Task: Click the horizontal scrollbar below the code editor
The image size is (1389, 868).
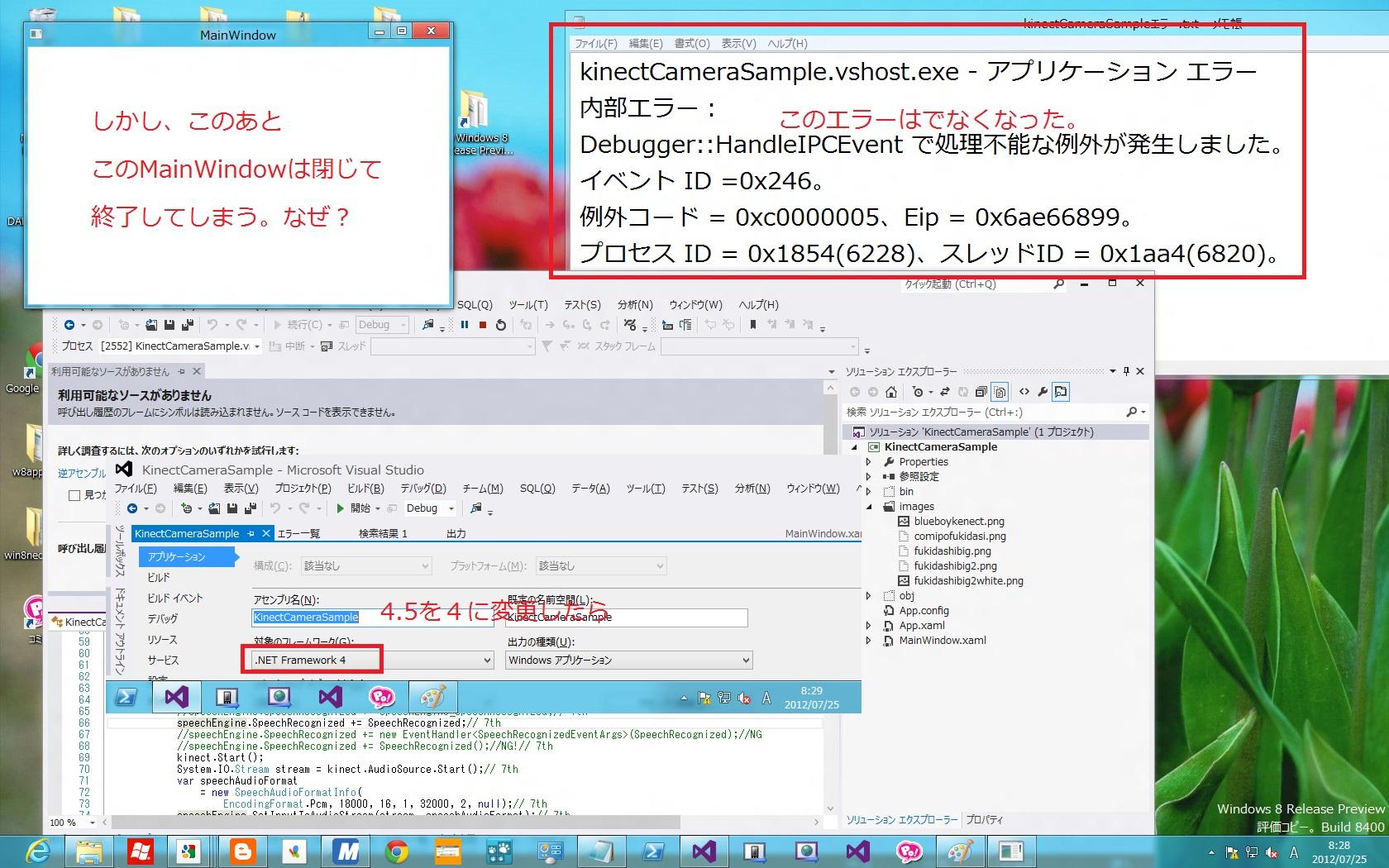Action: tap(396, 823)
